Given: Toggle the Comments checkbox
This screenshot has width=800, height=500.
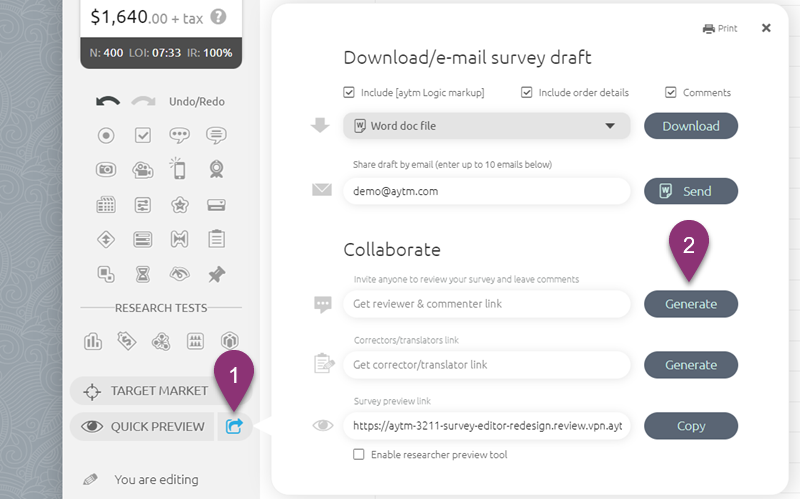Looking at the screenshot, I should [671, 93].
